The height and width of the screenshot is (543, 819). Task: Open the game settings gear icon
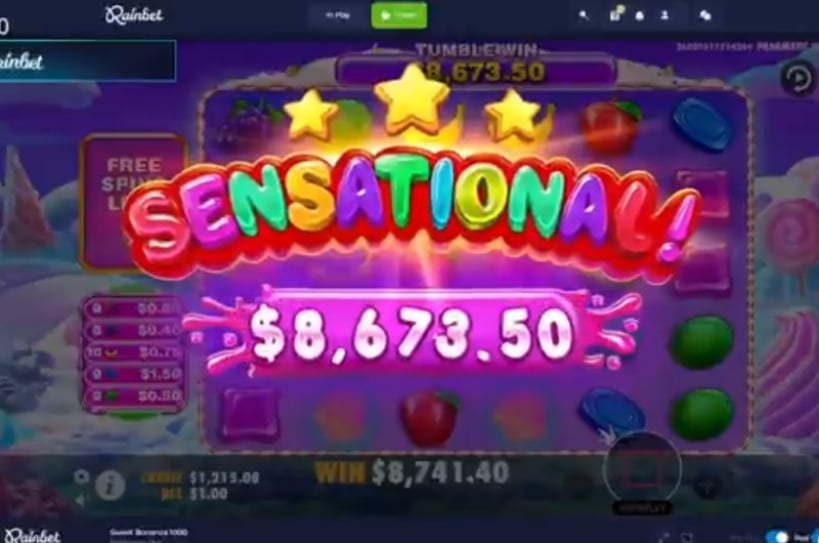(81, 477)
